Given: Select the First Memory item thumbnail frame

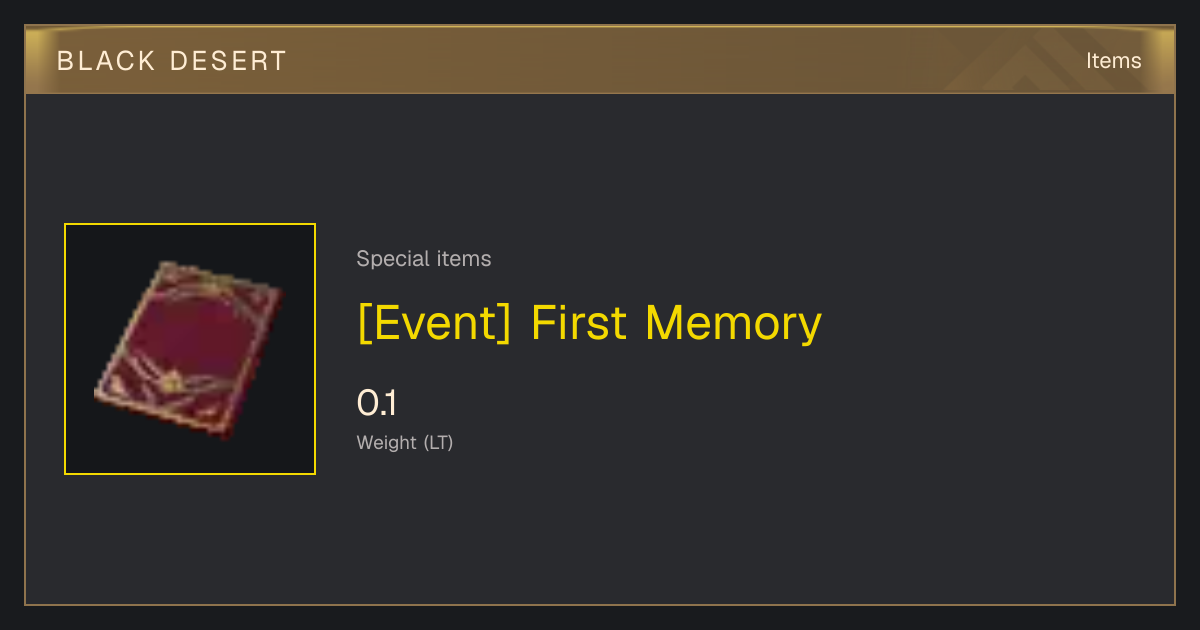Looking at the screenshot, I should (190, 349).
